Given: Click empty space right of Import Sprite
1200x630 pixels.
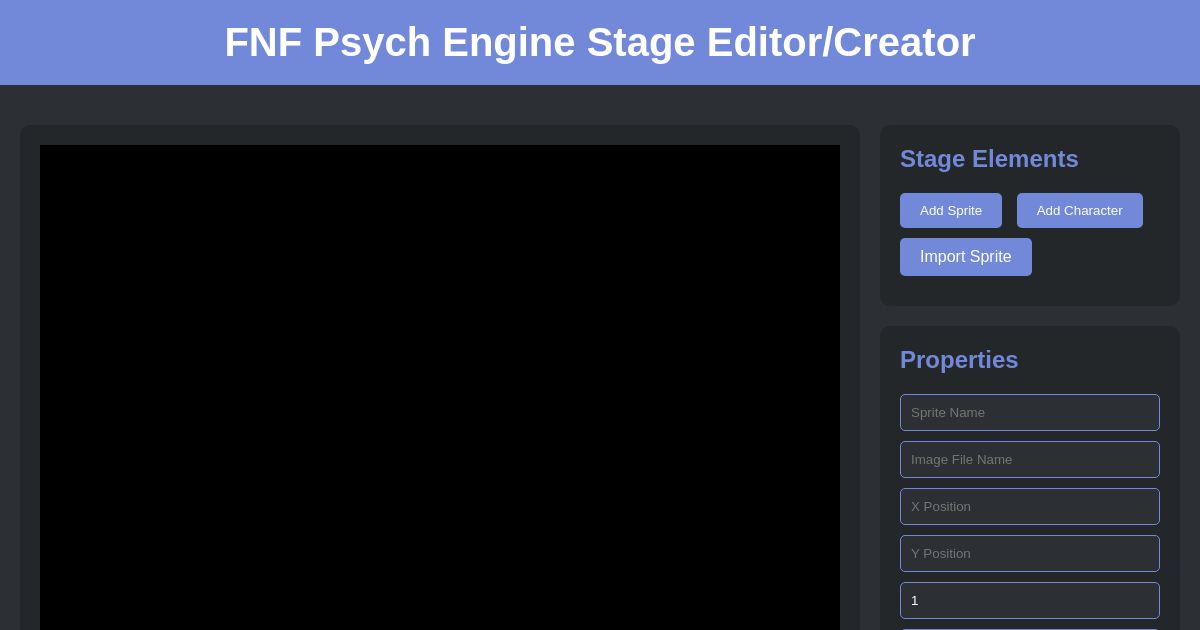Looking at the screenshot, I should point(1100,258).
